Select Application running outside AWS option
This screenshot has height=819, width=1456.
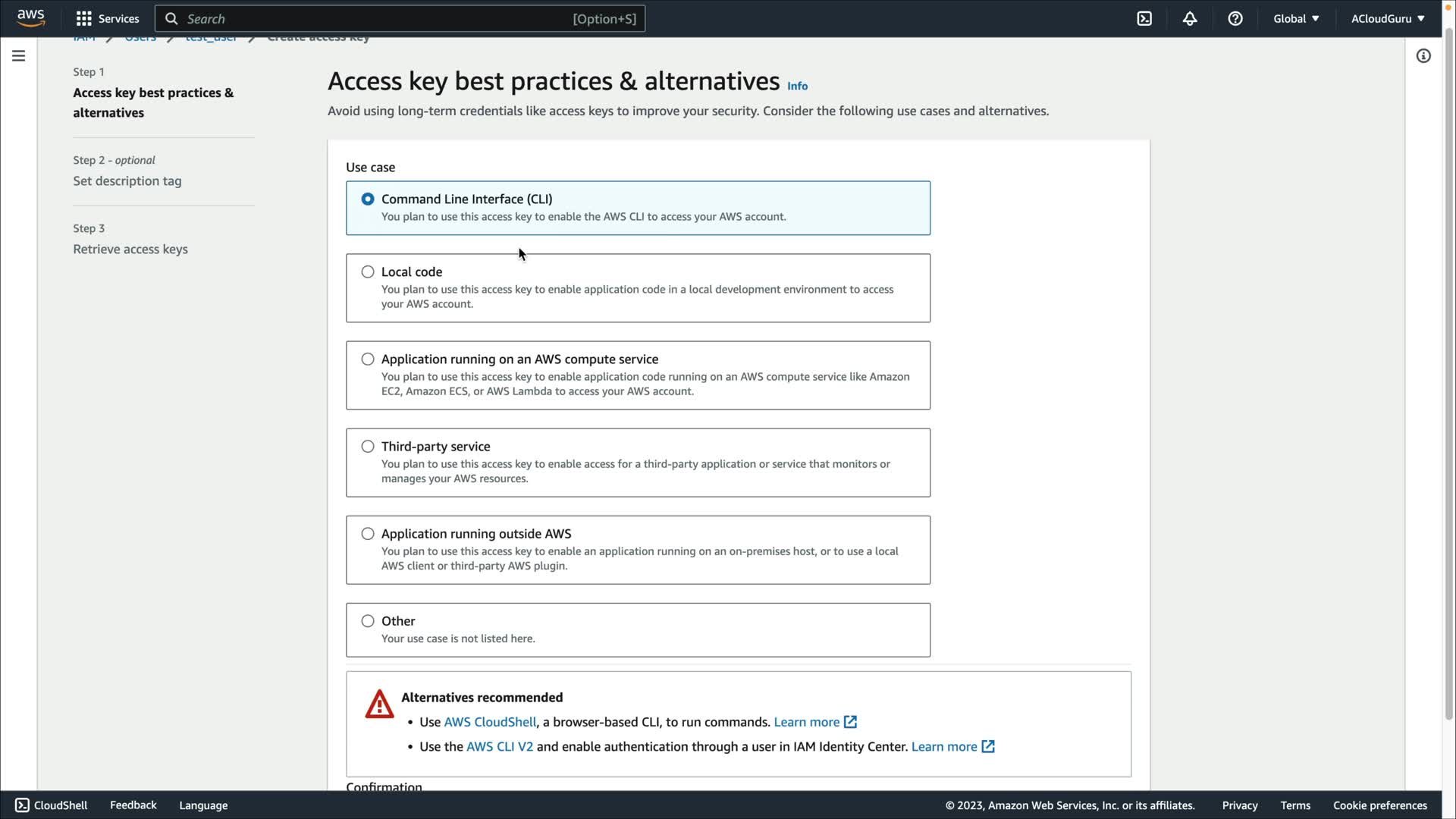(x=368, y=534)
